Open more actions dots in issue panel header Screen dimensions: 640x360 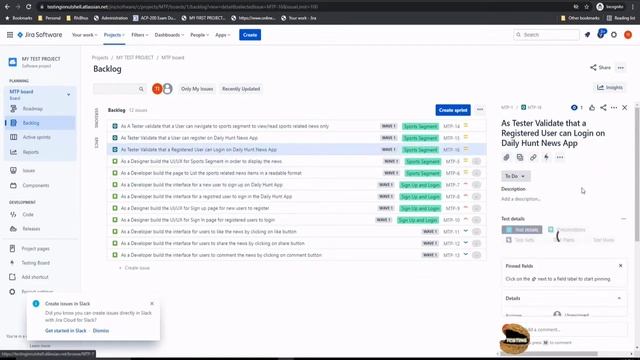pyautogui.click(x=614, y=108)
